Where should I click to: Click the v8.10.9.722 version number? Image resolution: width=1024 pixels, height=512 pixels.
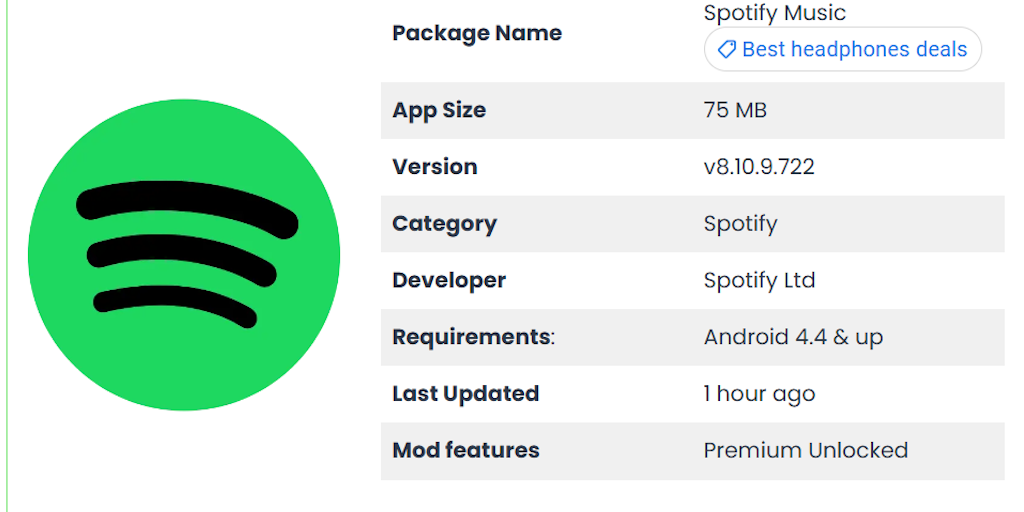(x=758, y=167)
